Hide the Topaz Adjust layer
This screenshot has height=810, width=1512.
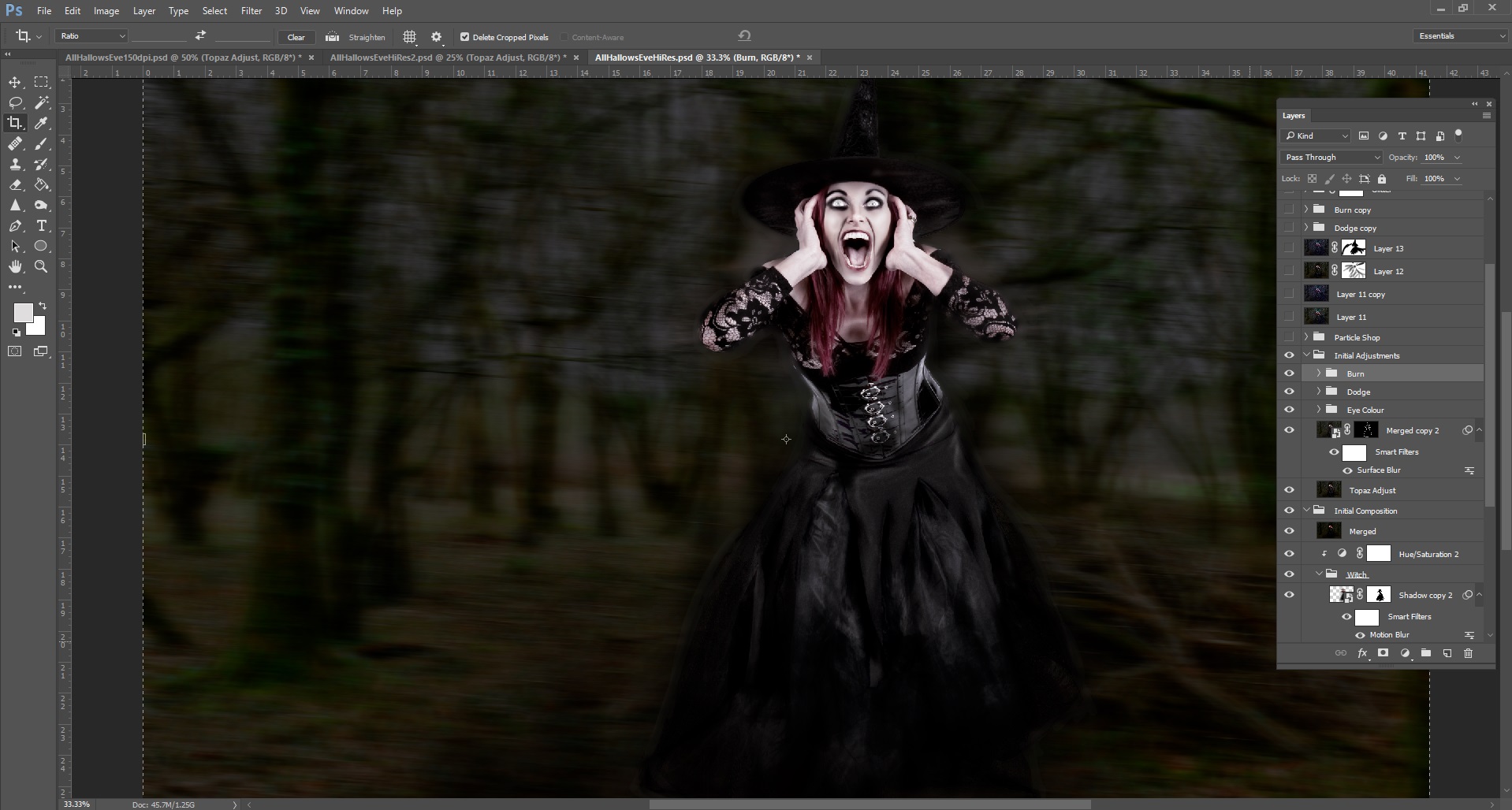[x=1289, y=490]
